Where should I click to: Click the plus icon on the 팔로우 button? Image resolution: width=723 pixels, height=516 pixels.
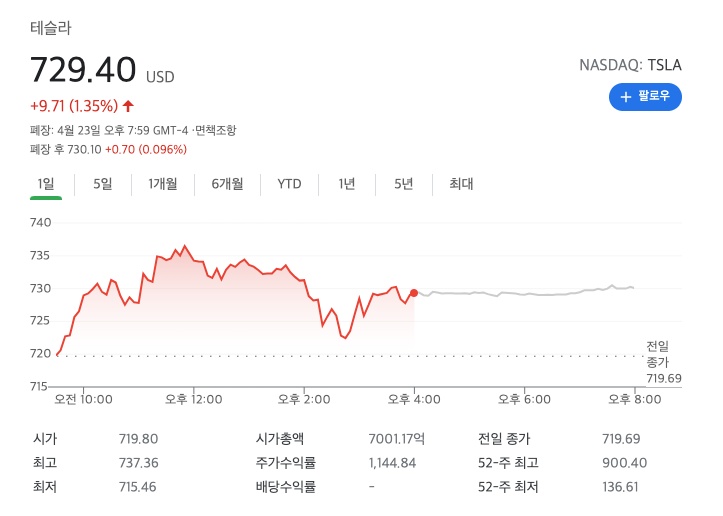click(626, 97)
